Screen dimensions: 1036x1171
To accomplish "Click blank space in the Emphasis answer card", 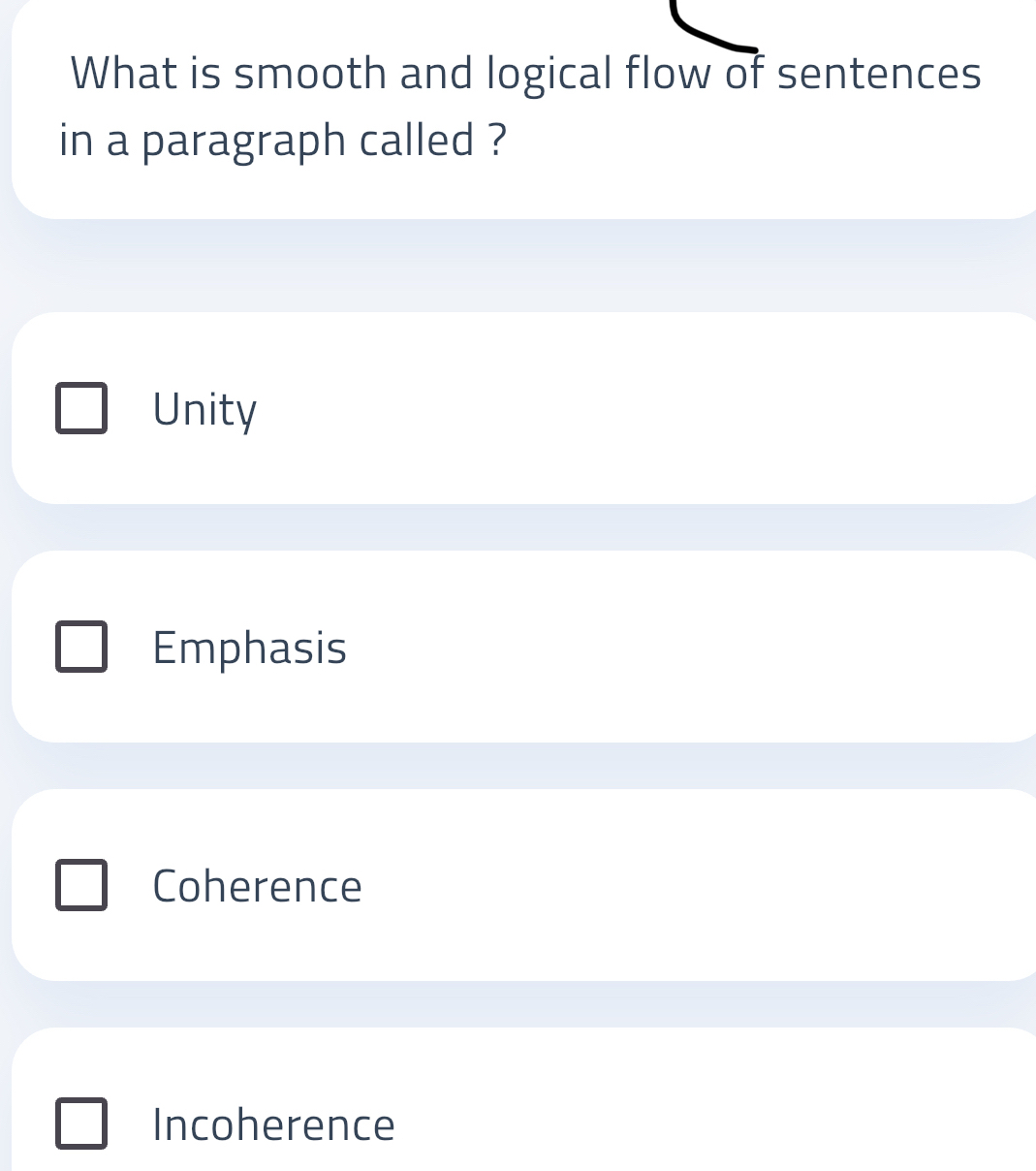I will pos(678,648).
